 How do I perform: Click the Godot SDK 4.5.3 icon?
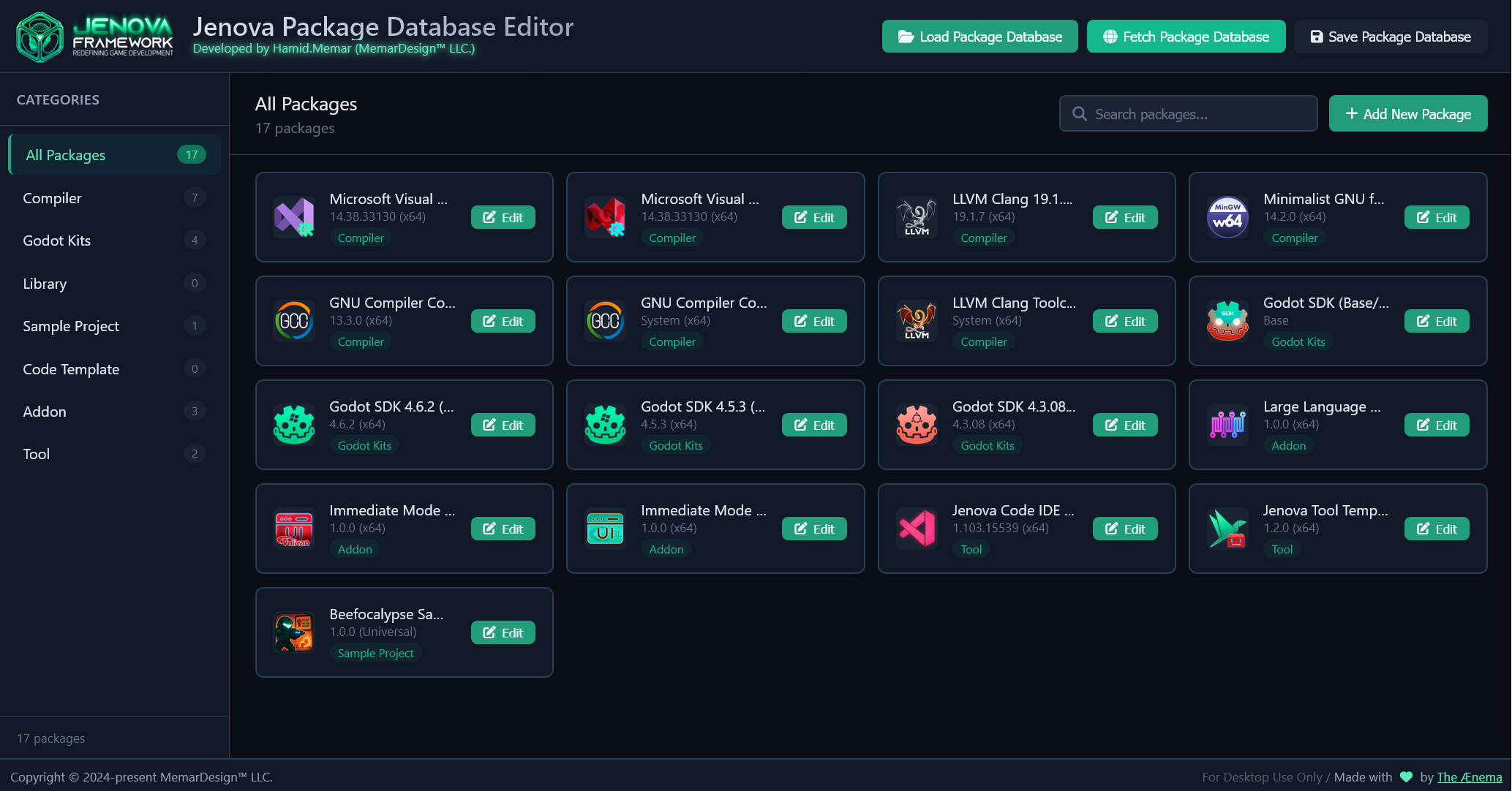pos(606,425)
